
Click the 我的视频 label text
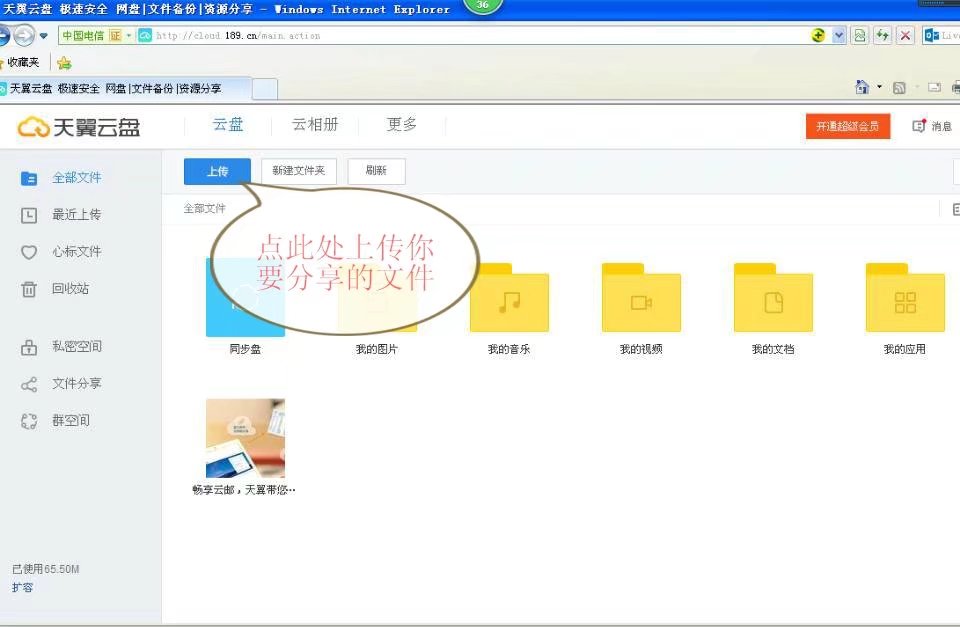[x=641, y=349]
